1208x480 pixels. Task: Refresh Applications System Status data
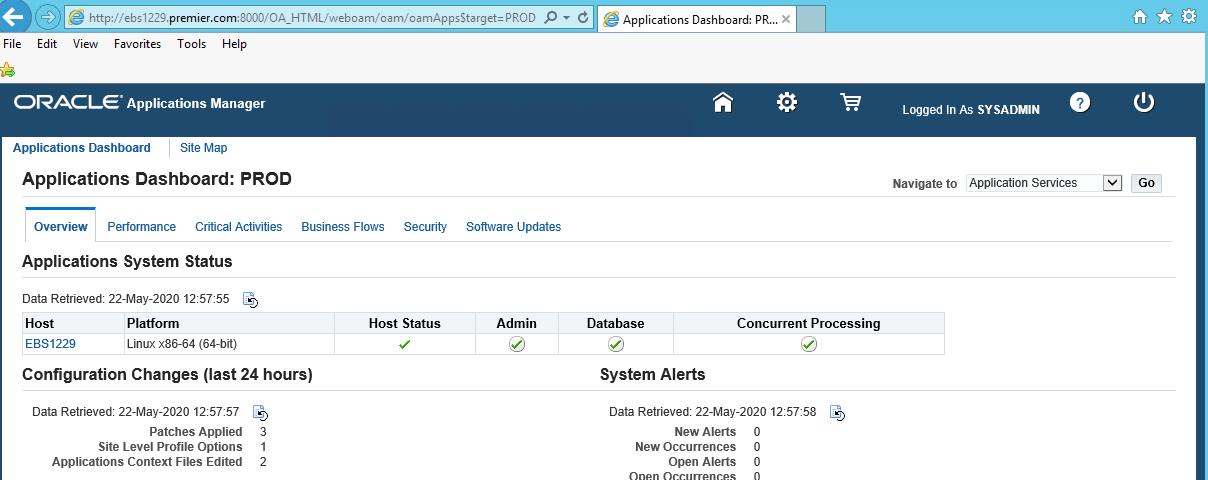pos(250,300)
